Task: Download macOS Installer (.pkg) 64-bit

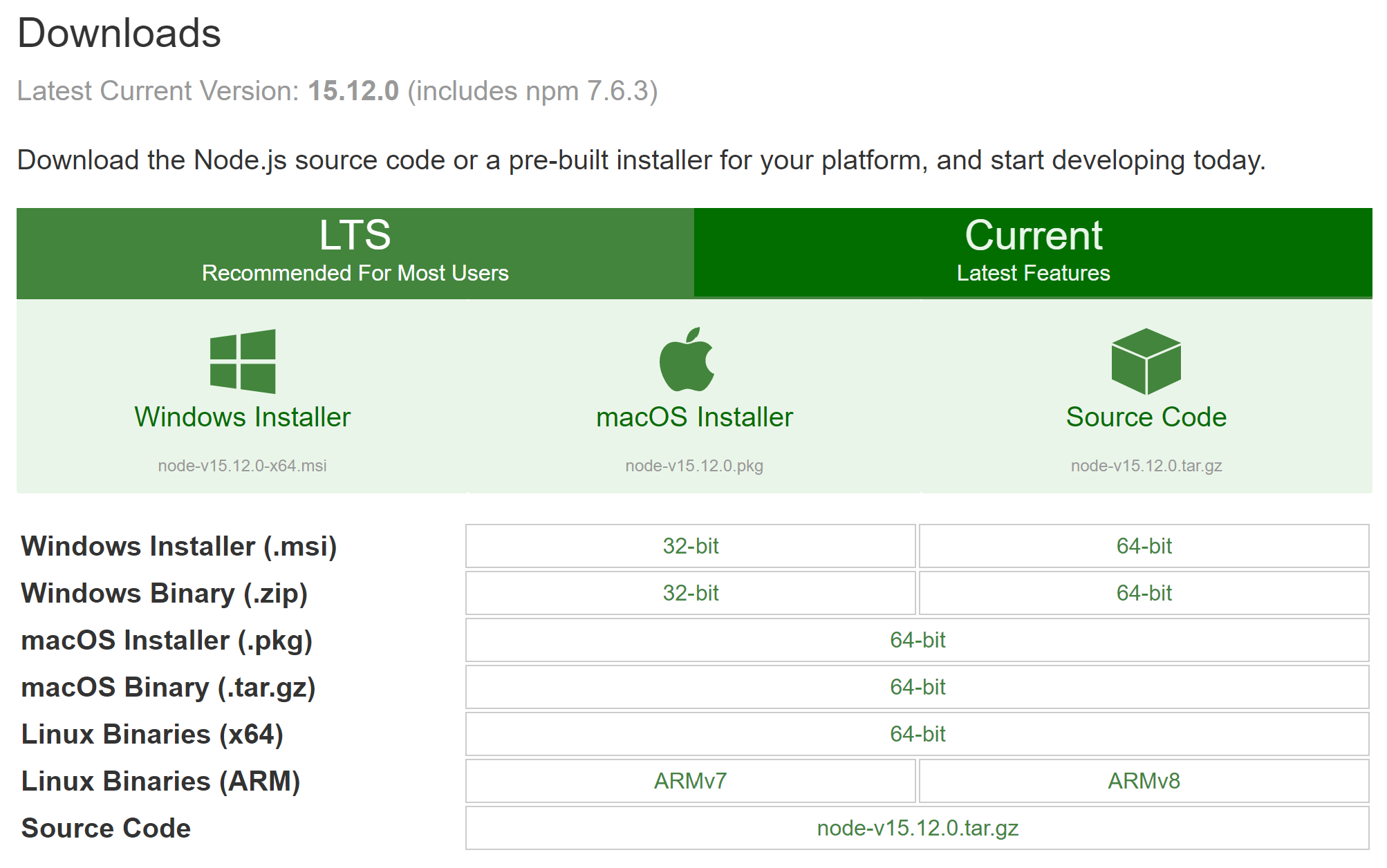Action: click(x=918, y=640)
